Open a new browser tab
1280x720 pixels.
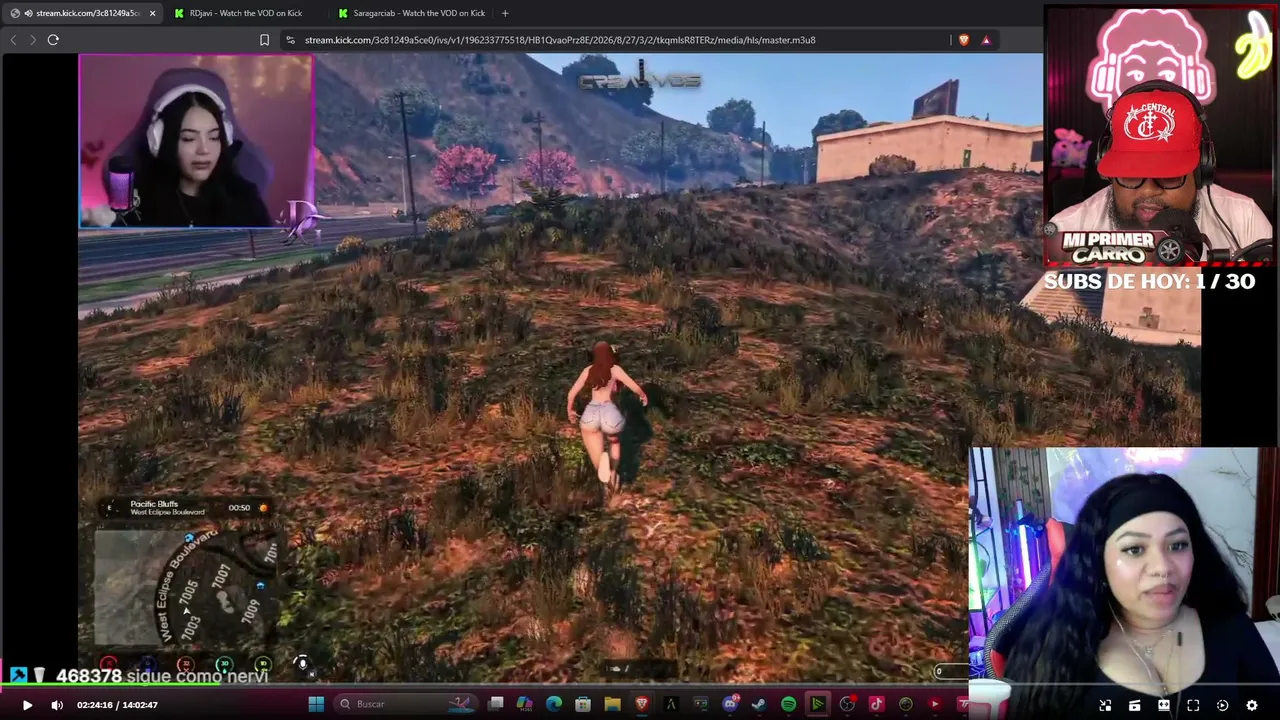[x=505, y=13]
